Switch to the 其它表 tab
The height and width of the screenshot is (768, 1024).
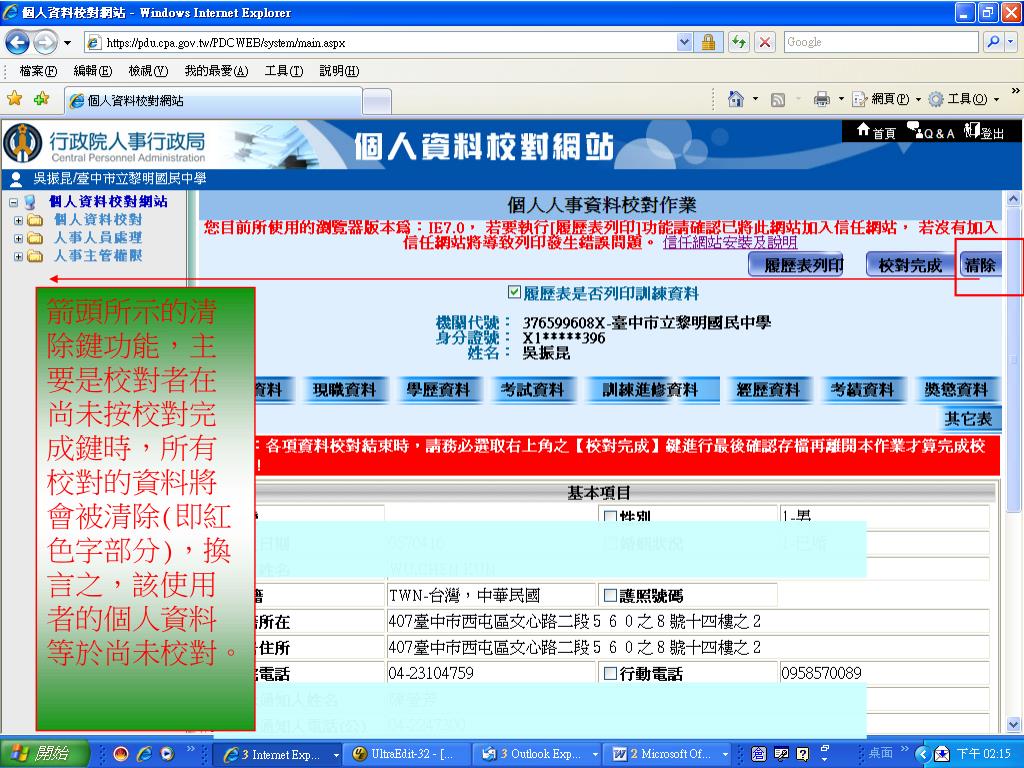point(968,418)
